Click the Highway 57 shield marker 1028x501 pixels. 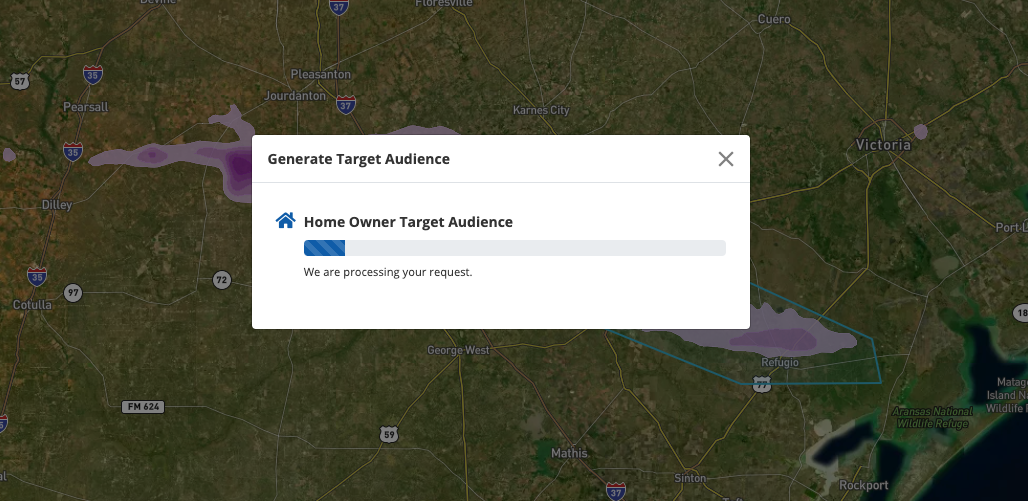coord(20,80)
